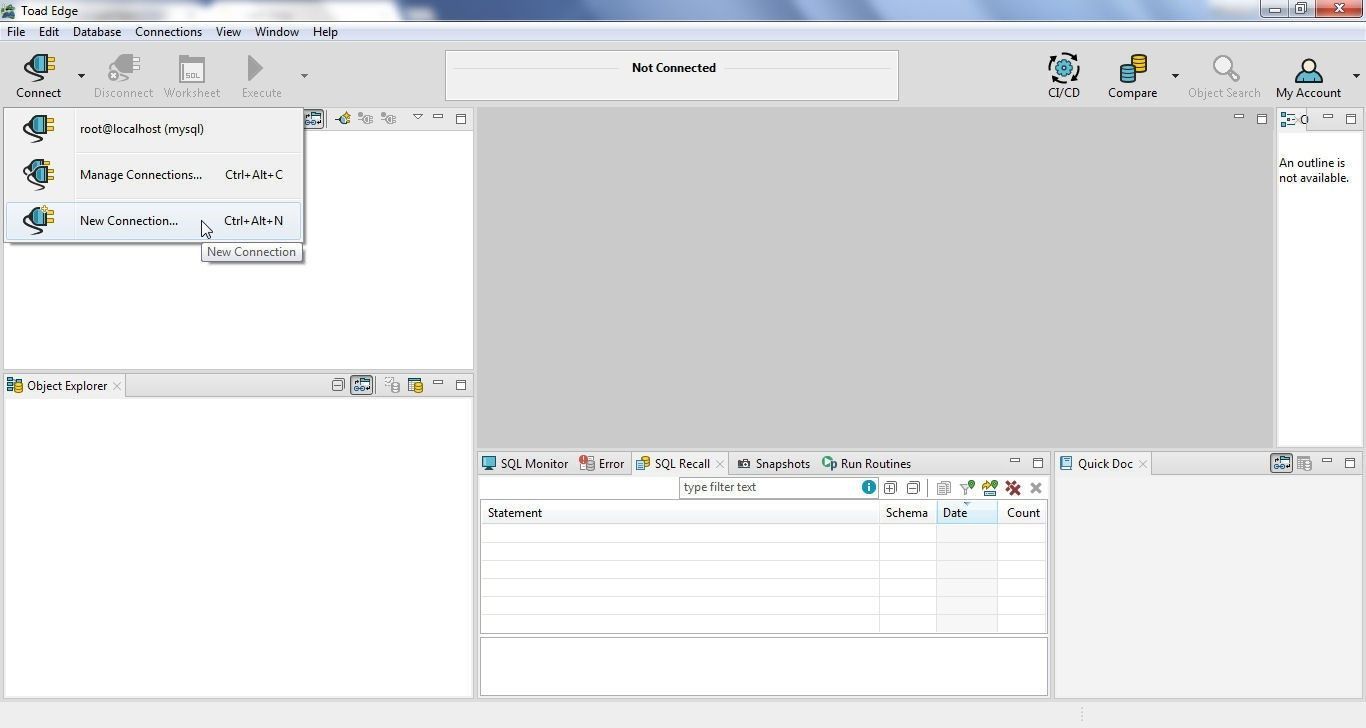Image resolution: width=1366 pixels, height=728 pixels.
Task: Collapse all in Object Explorer
Action: pos(338,385)
